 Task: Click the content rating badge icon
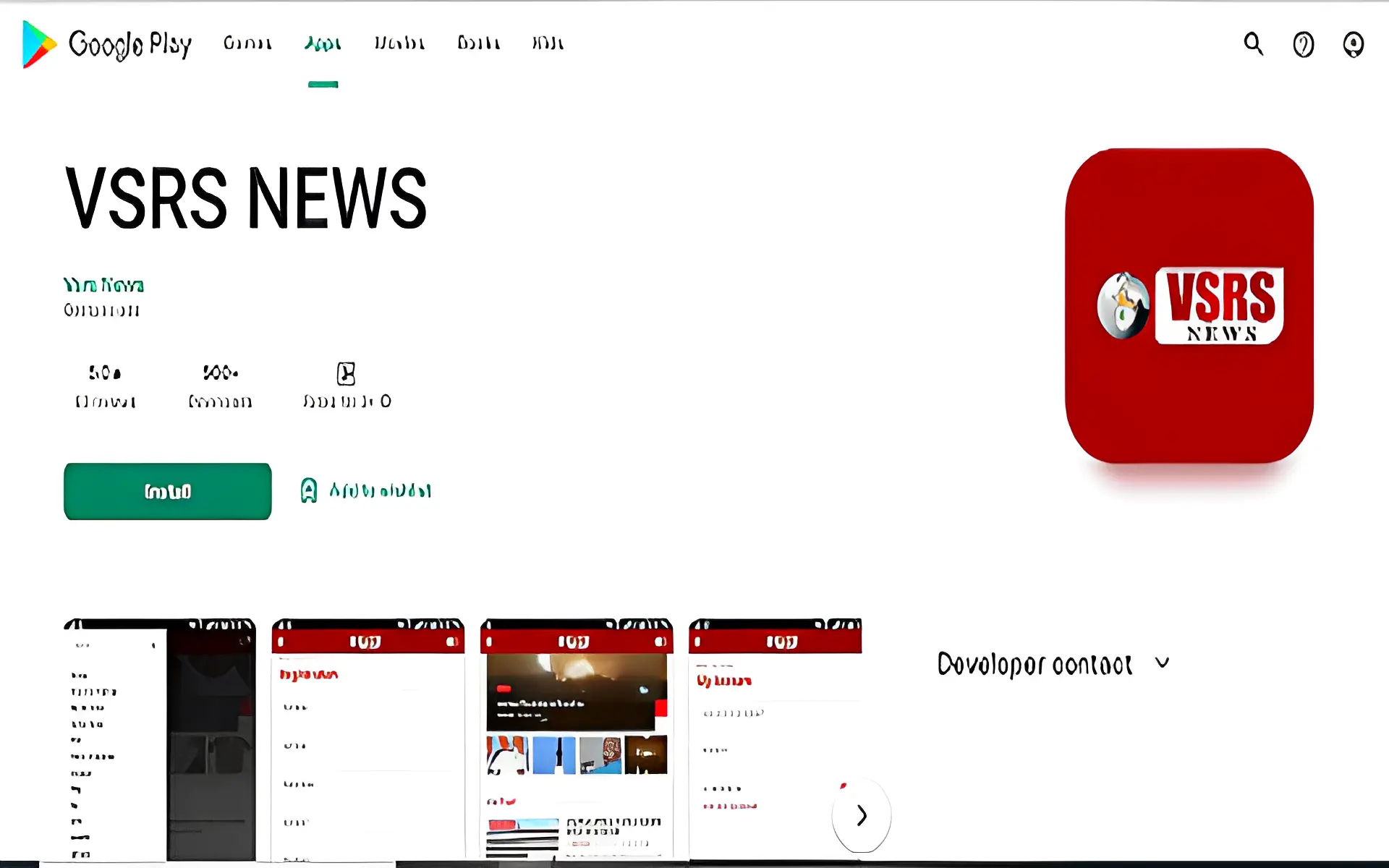coord(347,373)
